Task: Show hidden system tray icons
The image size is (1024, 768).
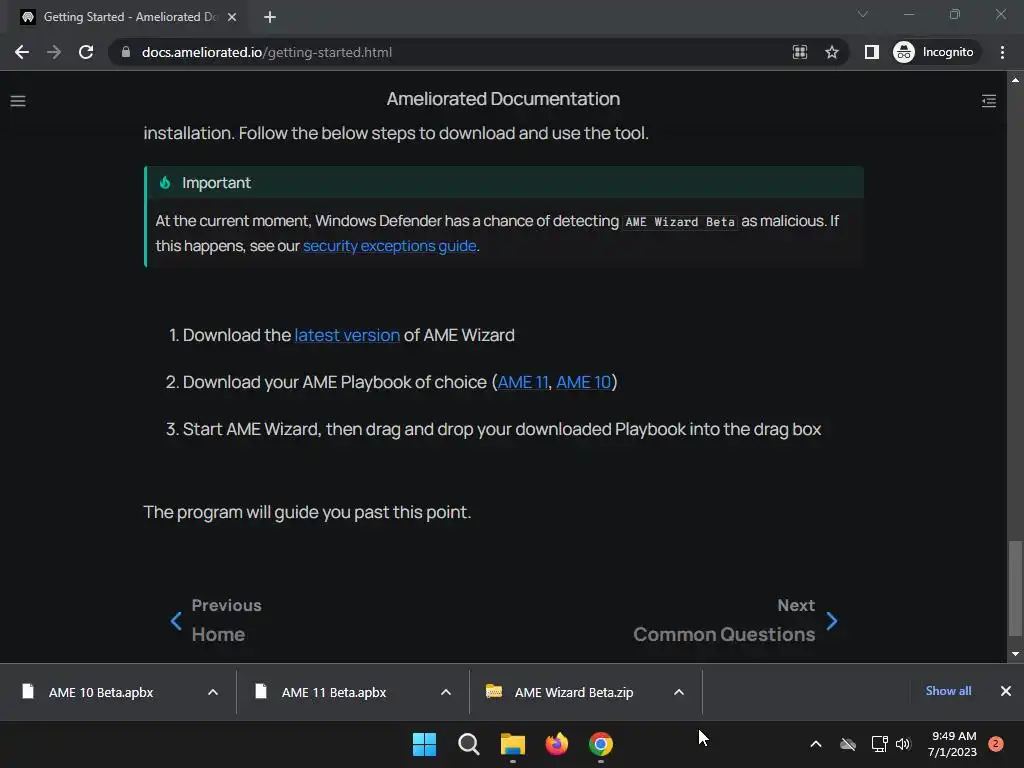Action: tap(816, 744)
